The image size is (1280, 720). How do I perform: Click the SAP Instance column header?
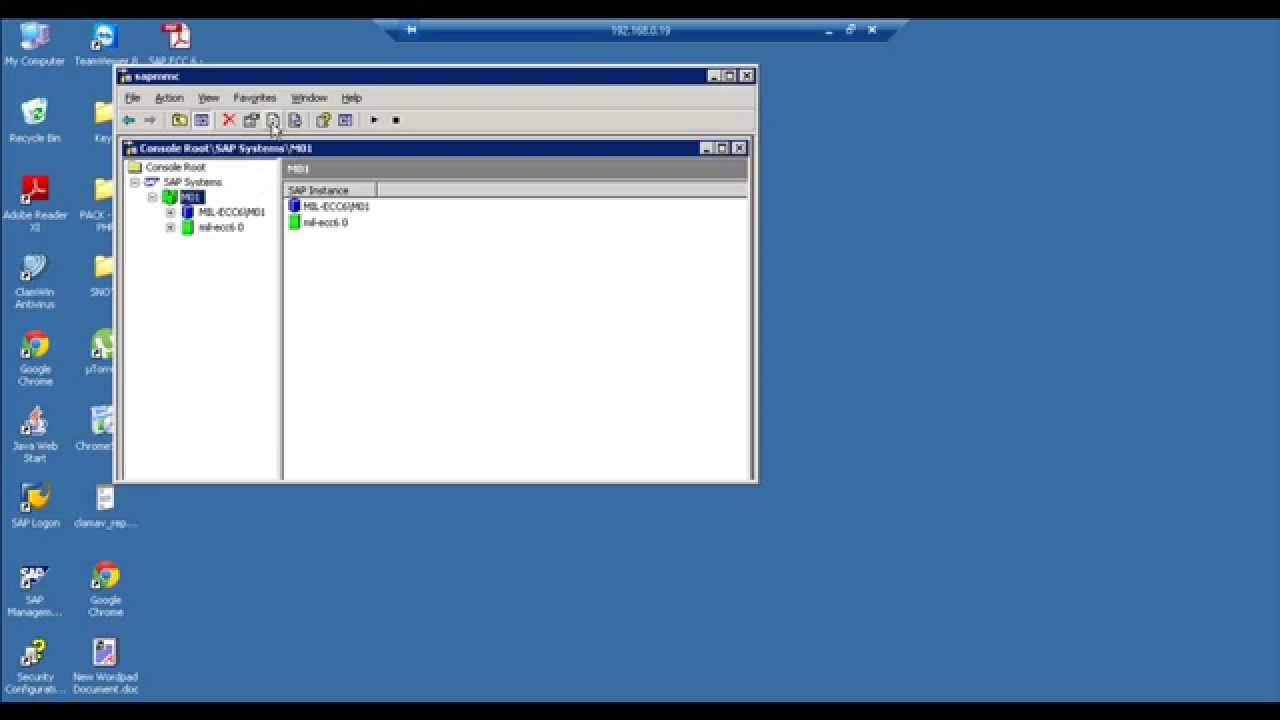coord(330,190)
